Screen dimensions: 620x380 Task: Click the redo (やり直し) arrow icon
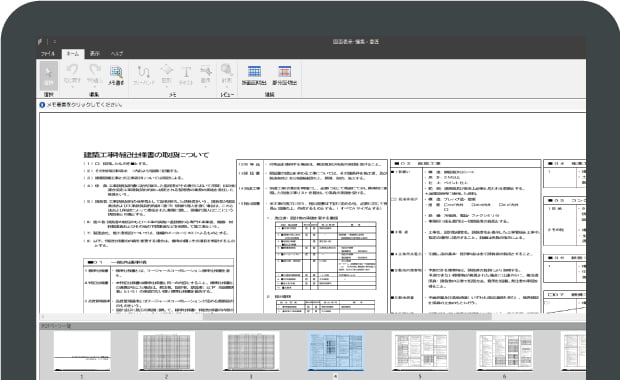[x=94, y=70]
